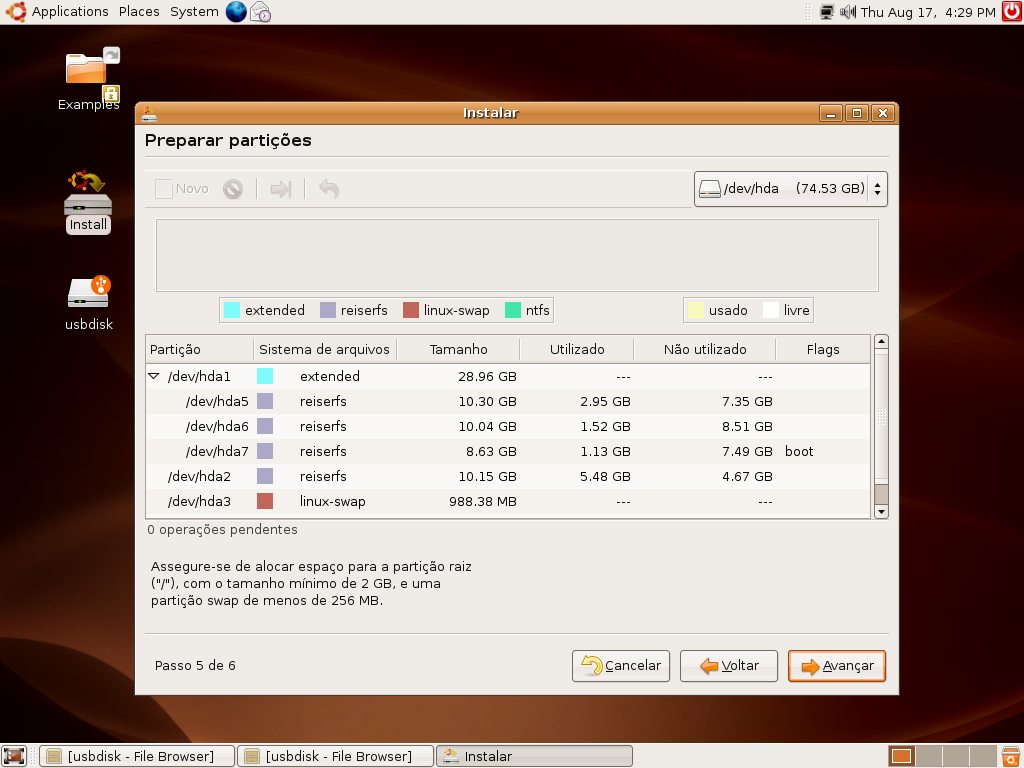
Task: Click the purple swatch in /dev/hda2 row
Action: 264,476
